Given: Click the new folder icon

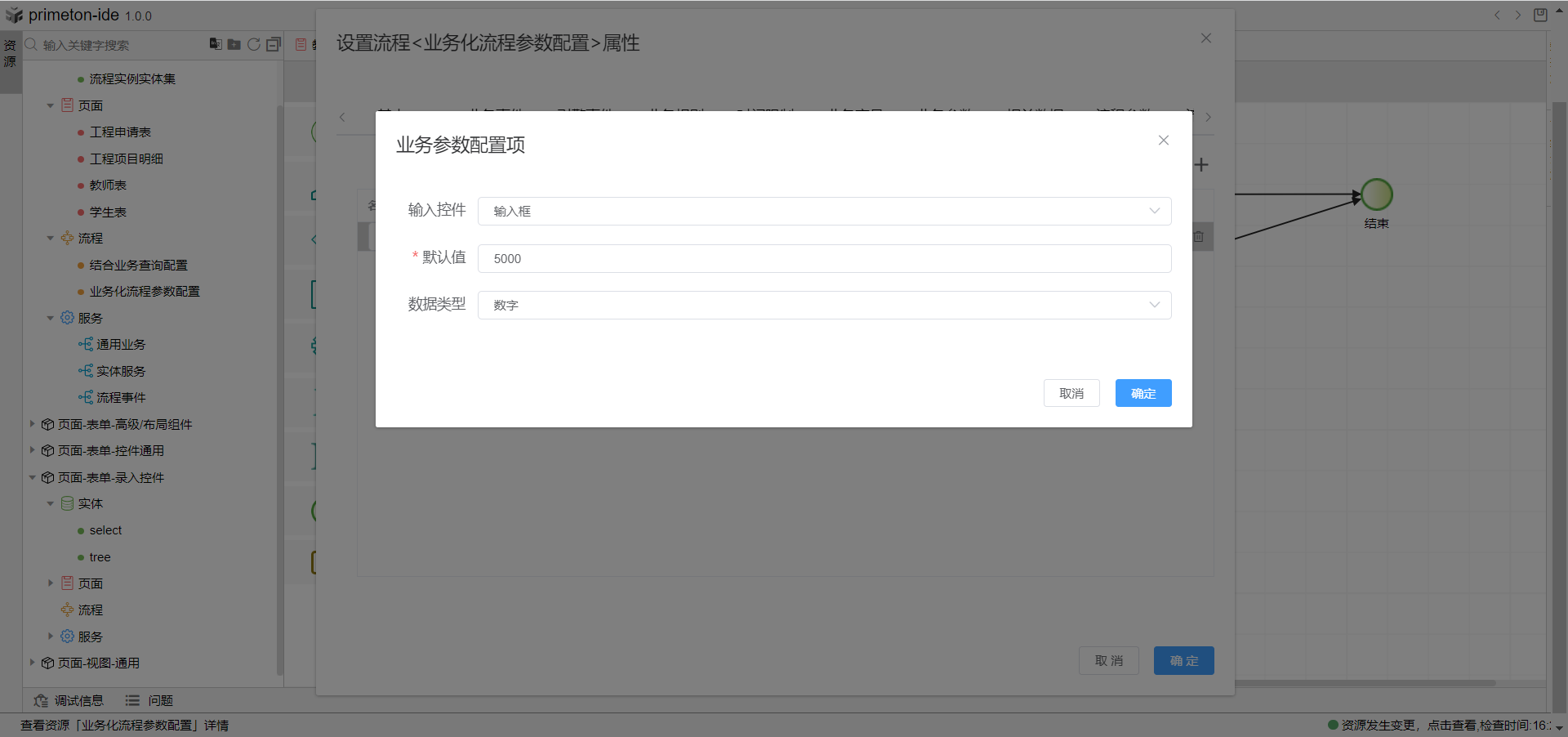Looking at the screenshot, I should coord(234,44).
